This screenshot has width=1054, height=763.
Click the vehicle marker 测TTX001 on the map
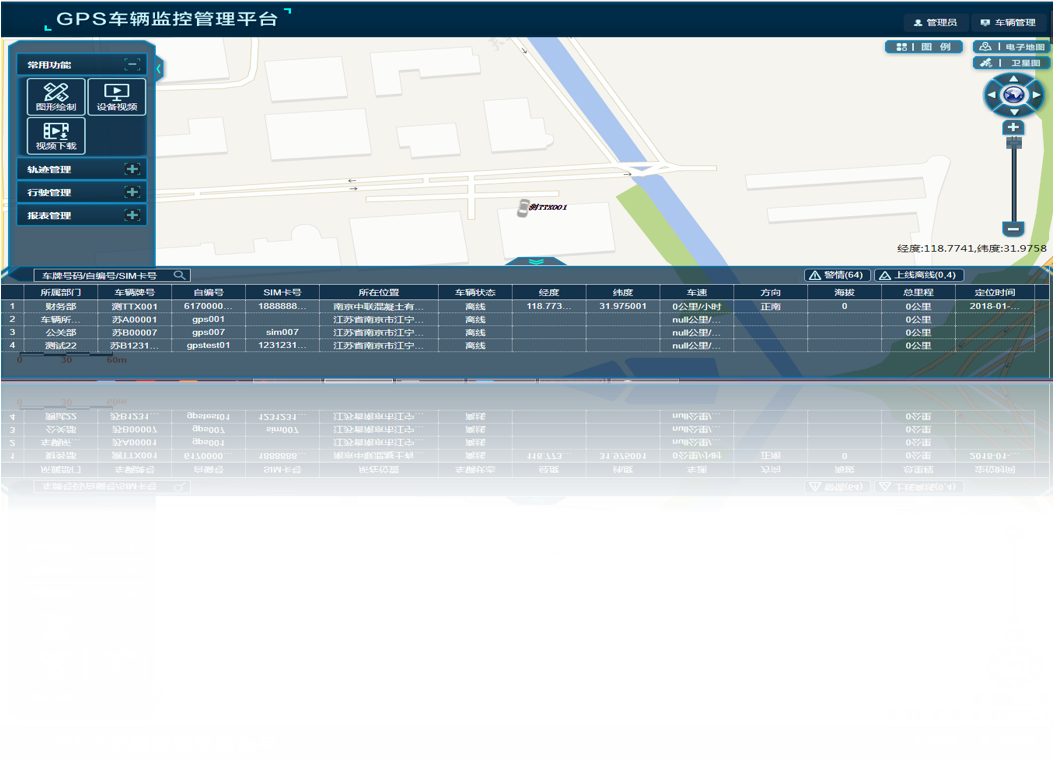tap(523, 207)
